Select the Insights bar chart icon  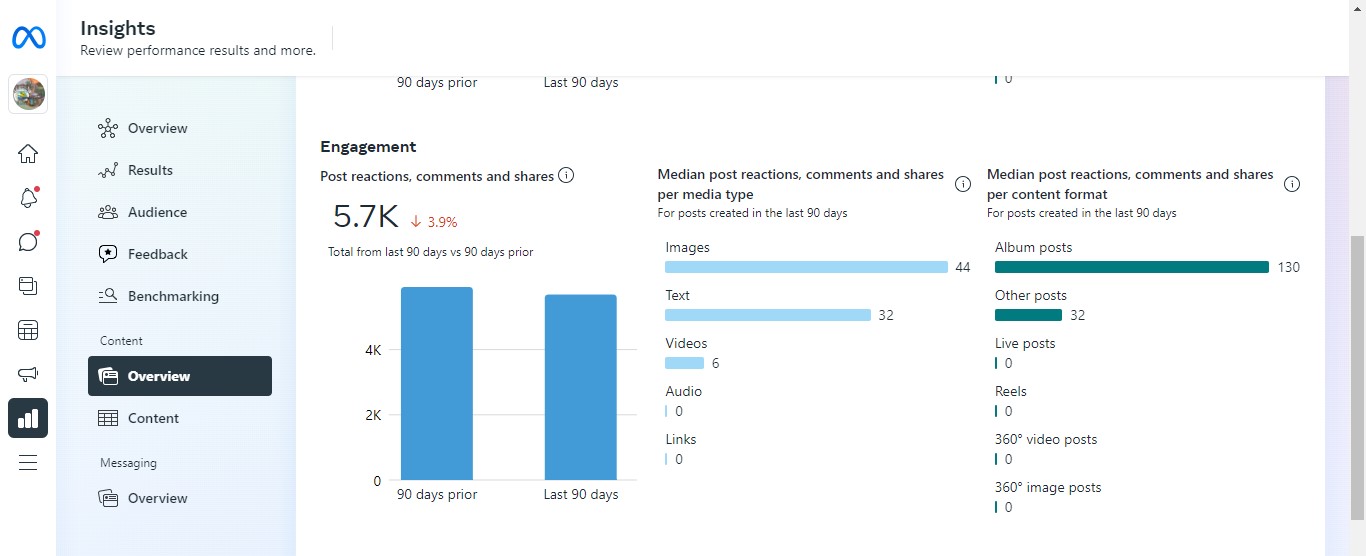point(28,418)
